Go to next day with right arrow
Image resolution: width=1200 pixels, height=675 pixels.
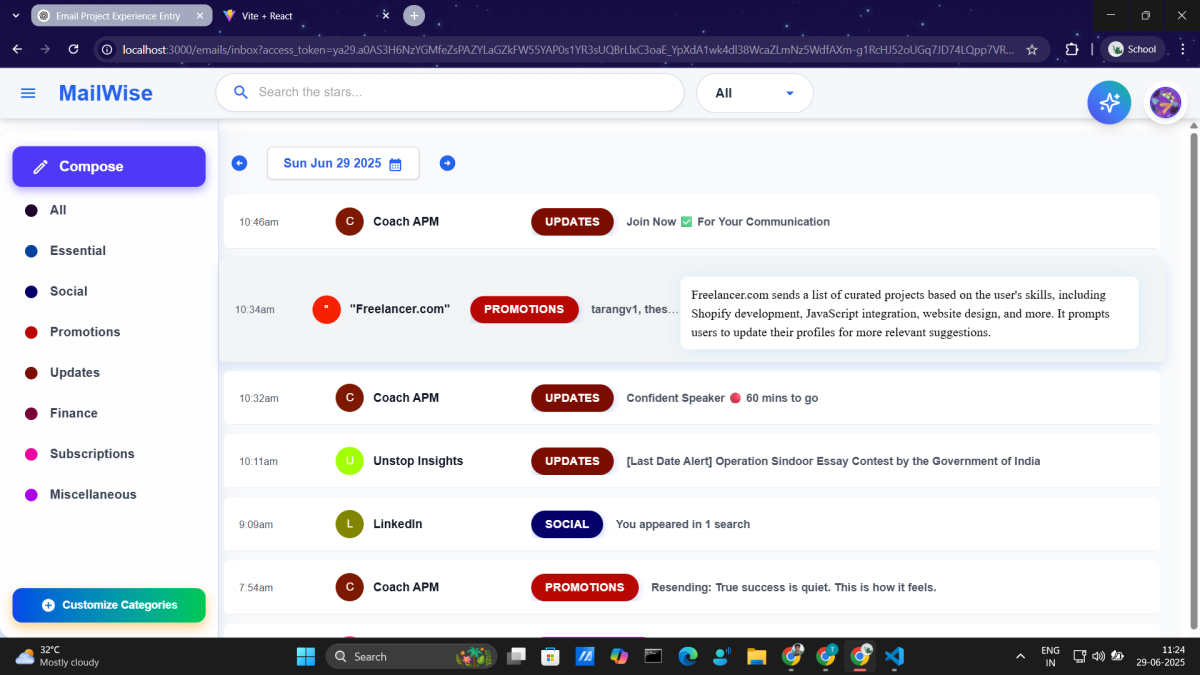447,163
